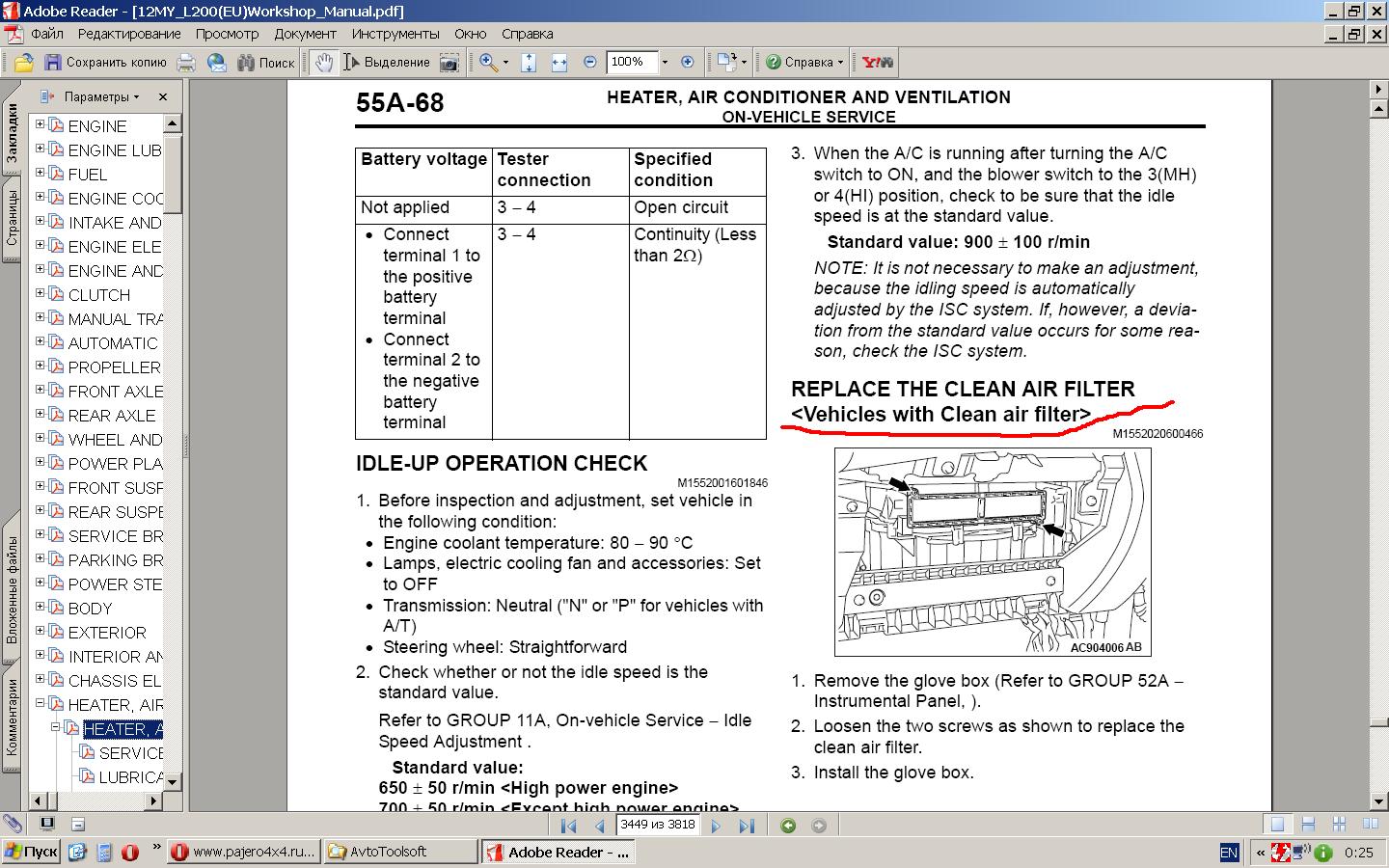Viewport: 1389px width, 868px height.
Task: Click the zoom in plus button
Action: (x=688, y=63)
